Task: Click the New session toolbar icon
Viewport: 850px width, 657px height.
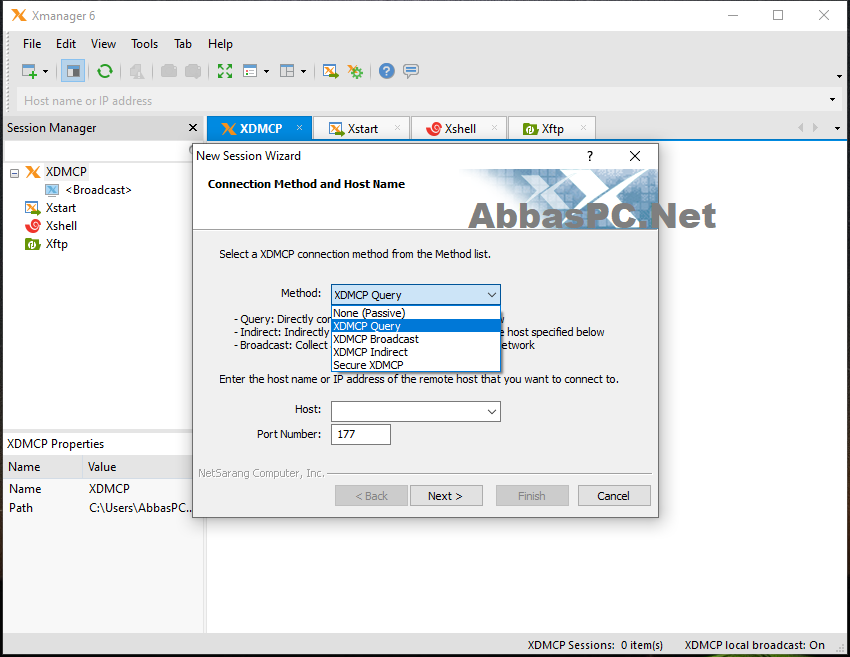Action: click(x=29, y=71)
